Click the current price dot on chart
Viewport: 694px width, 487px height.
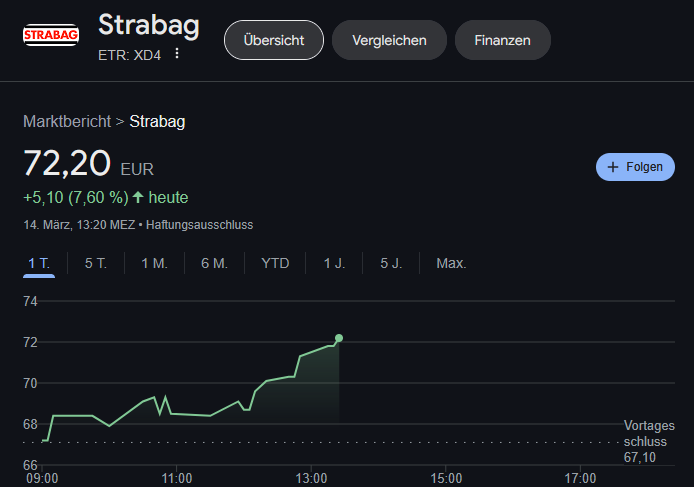coord(339,338)
